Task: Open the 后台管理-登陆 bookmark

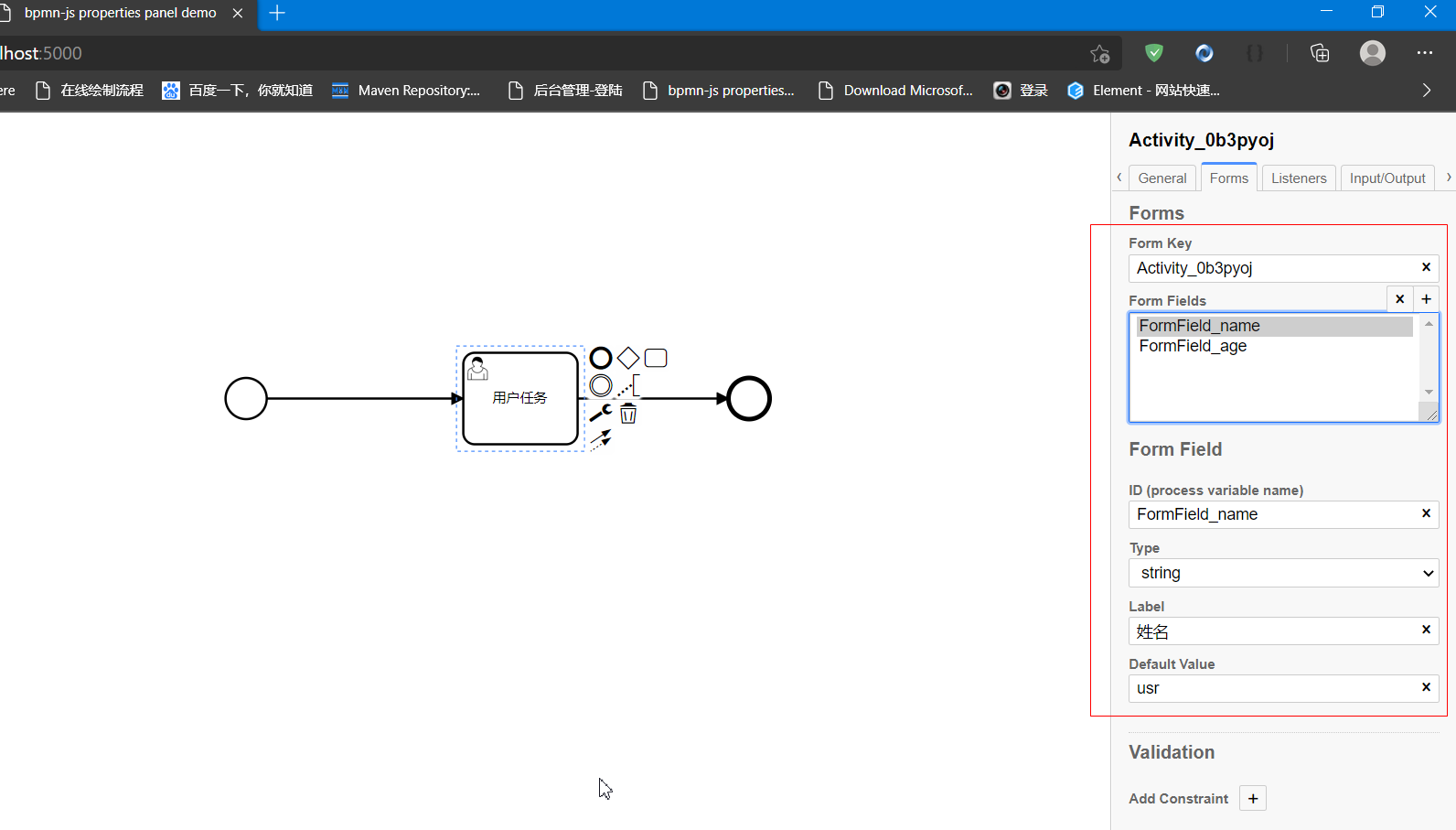Action: (x=566, y=91)
